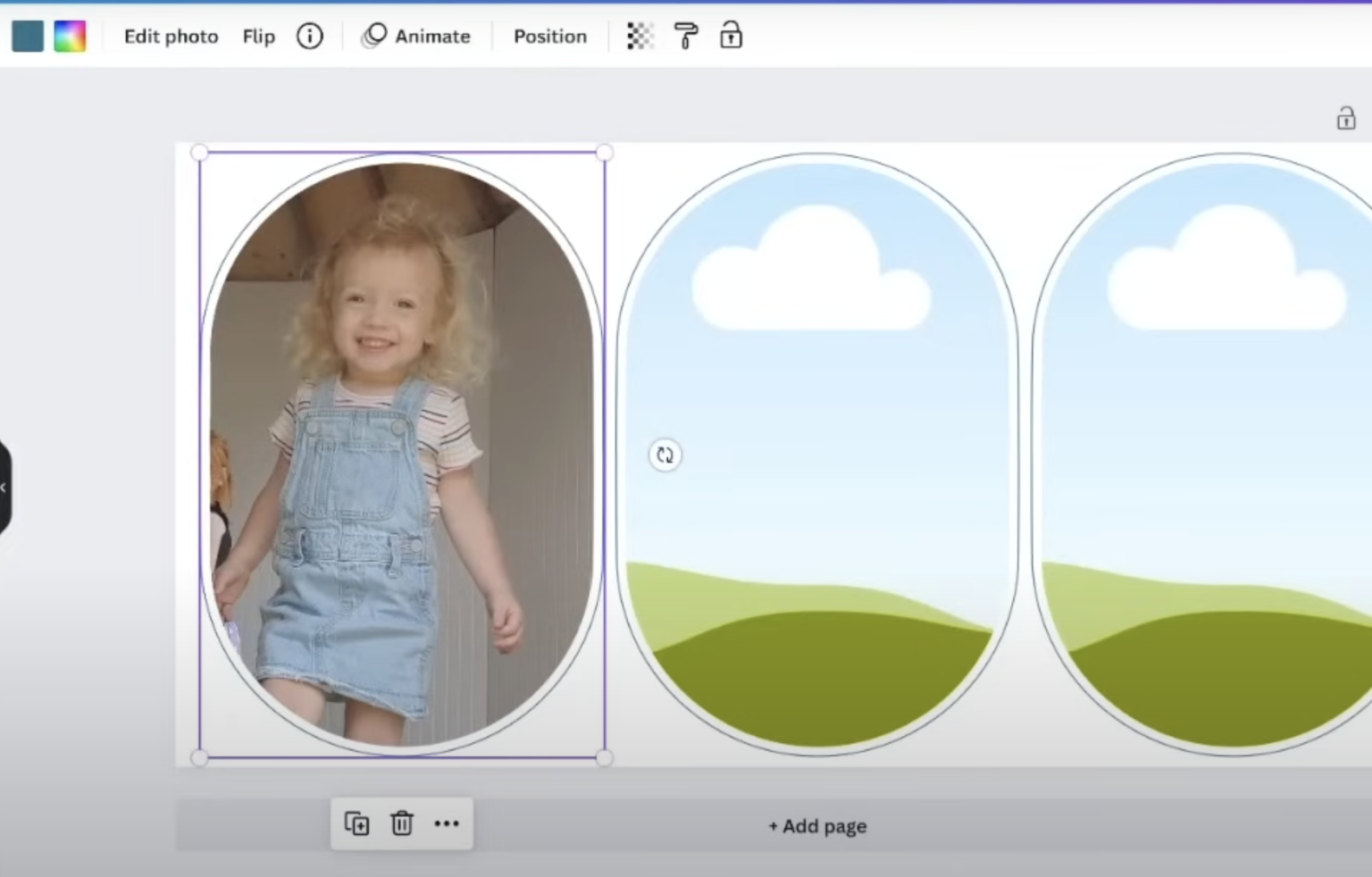Click the + Add page button
The image size is (1372, 877).
click(816, 826)
